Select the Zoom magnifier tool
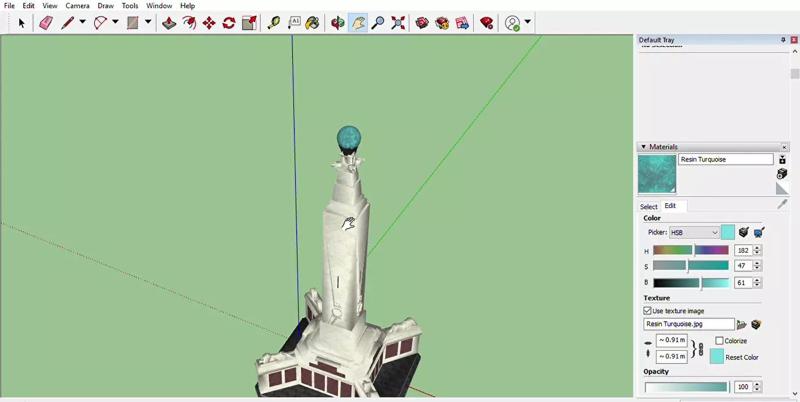Image resolution: width=800 pixels, height=402 pixels. pos(378,23)
